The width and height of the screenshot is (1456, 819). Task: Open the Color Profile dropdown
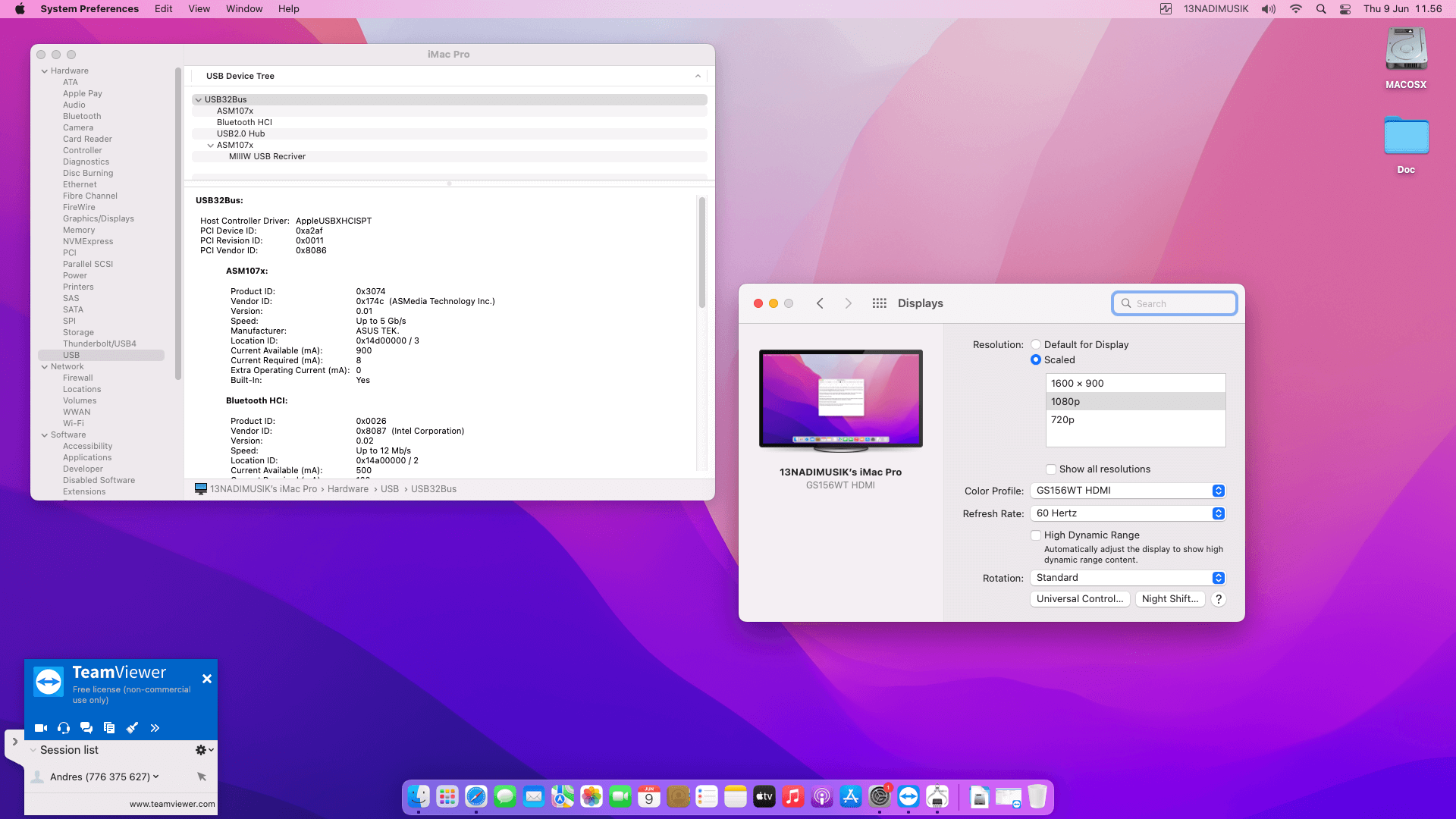(1128, 491)
